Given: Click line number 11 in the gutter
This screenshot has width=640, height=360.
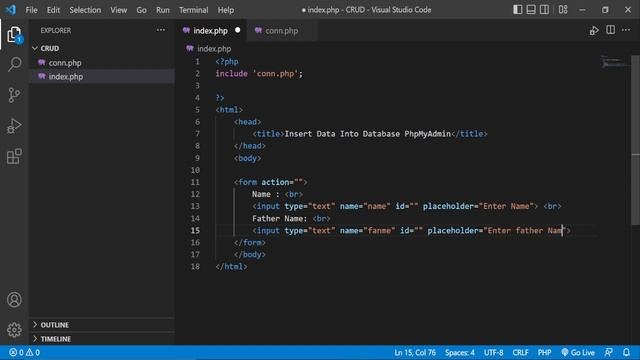Looking at the screenshot, I should (195, 182).
